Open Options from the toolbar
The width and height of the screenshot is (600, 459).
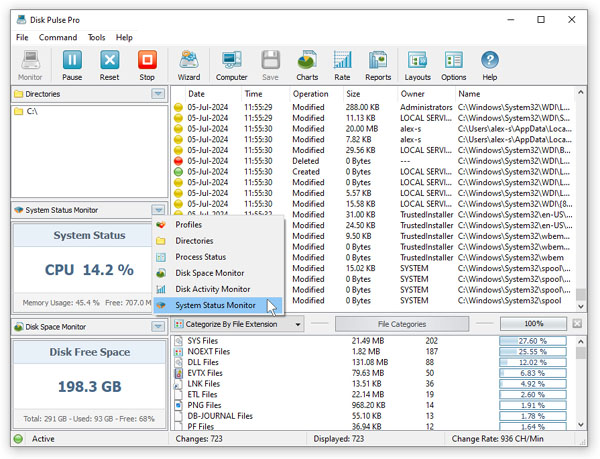coord(453,60)
